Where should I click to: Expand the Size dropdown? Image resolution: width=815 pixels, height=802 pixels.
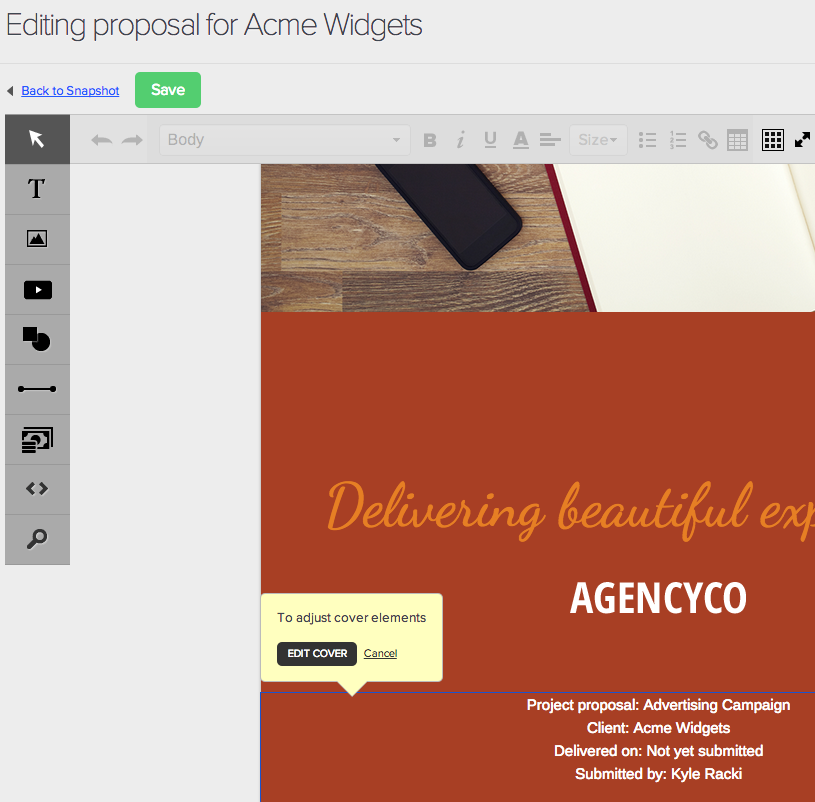(x=598, y=140)
